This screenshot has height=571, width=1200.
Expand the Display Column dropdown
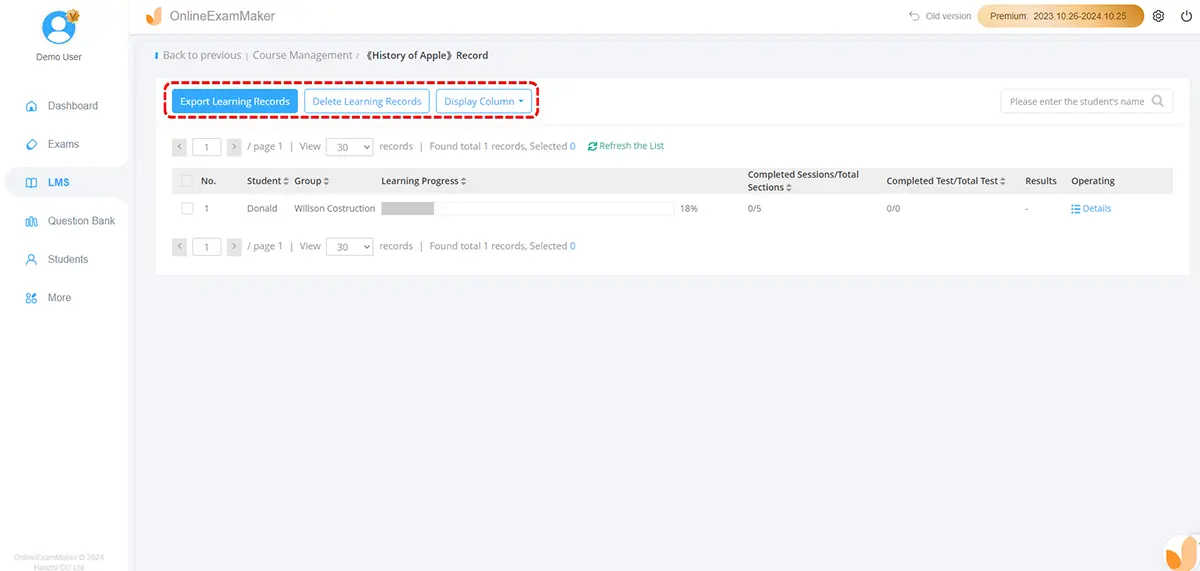pos(484,101)
